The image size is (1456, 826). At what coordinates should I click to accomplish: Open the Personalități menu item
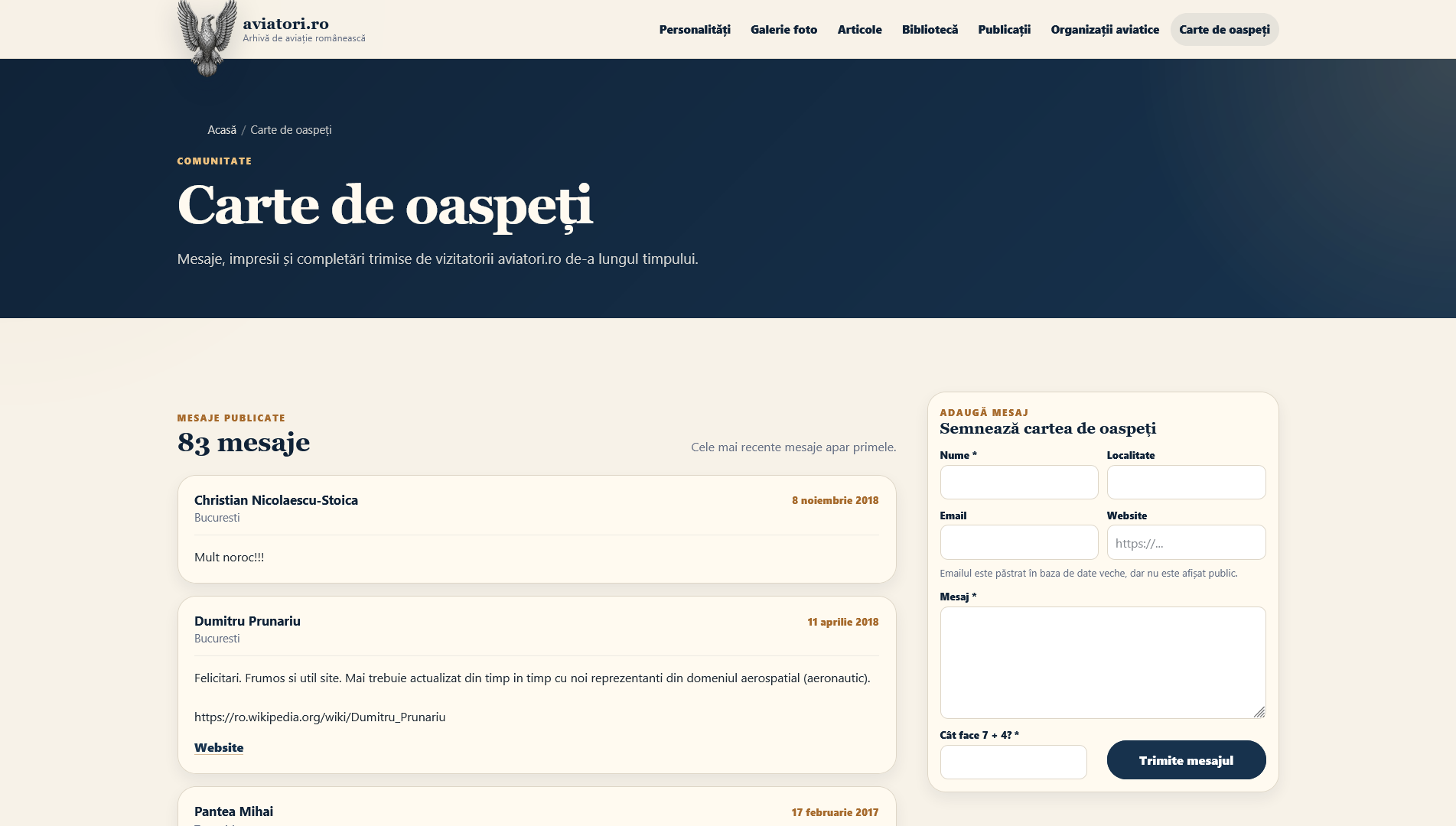[x=695, y=29]
